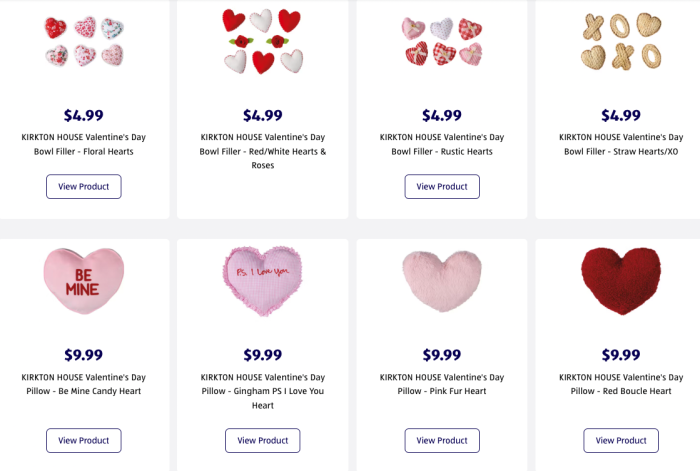Open the Bowl Filler - Red/White Hearts & Roses title
The width and height of the screenshot is (700, 471).
coord(263,151)
